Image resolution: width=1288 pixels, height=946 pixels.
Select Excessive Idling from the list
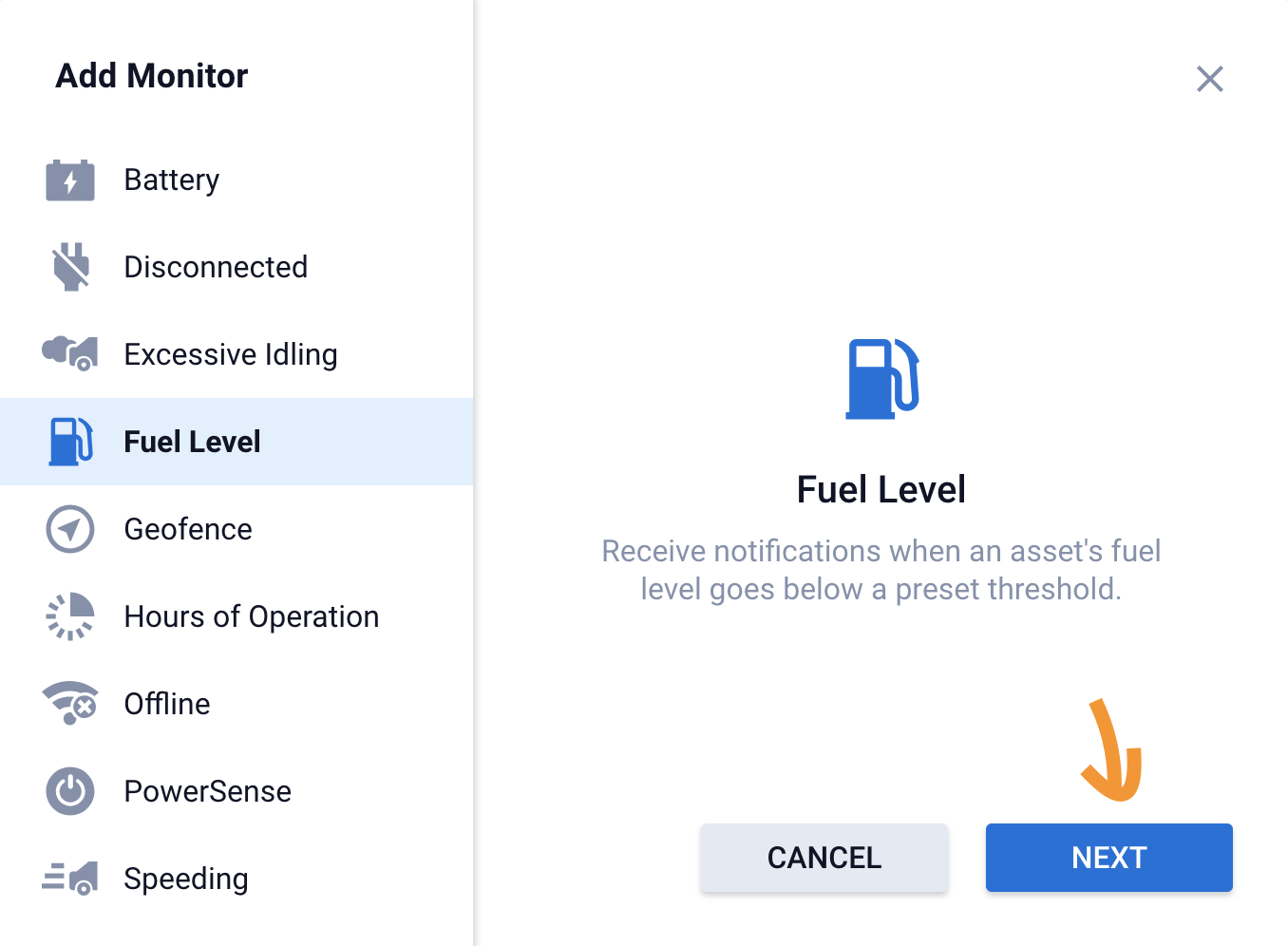231,354
